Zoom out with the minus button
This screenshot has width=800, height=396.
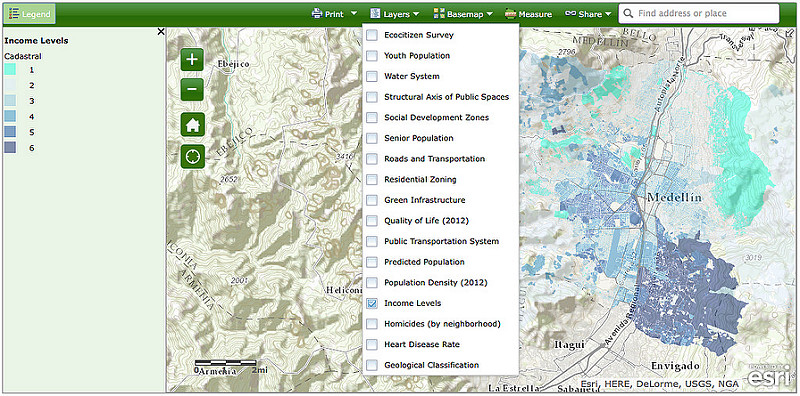[192, 90]
